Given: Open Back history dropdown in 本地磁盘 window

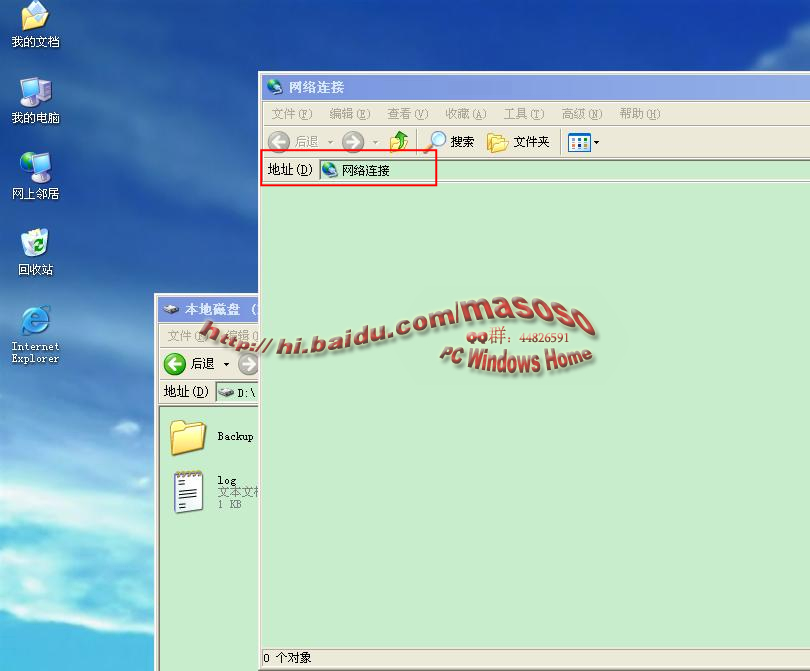Looking at the screenshot, I should 227,365.
